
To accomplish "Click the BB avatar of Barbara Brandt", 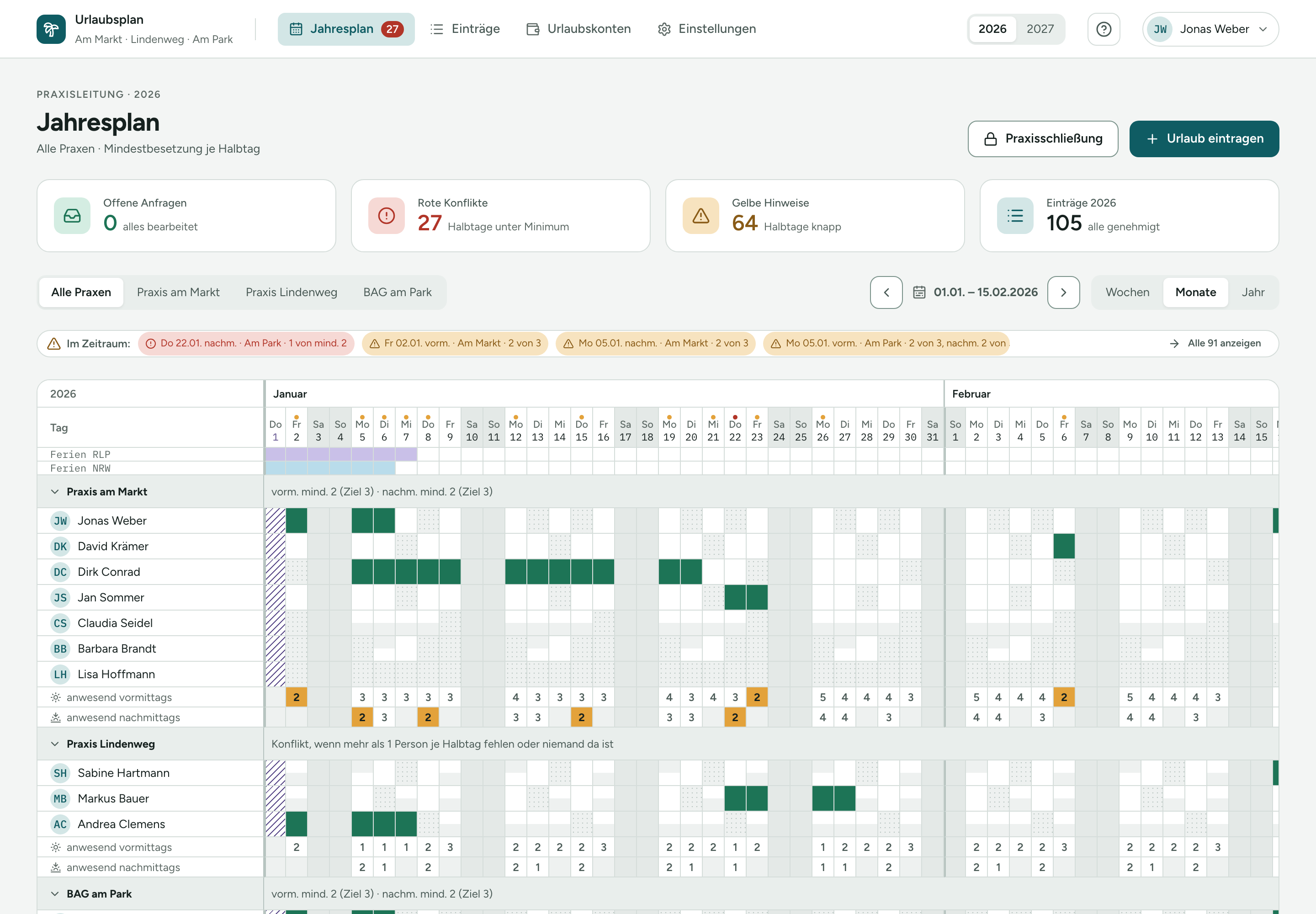I will pos(60,649).
